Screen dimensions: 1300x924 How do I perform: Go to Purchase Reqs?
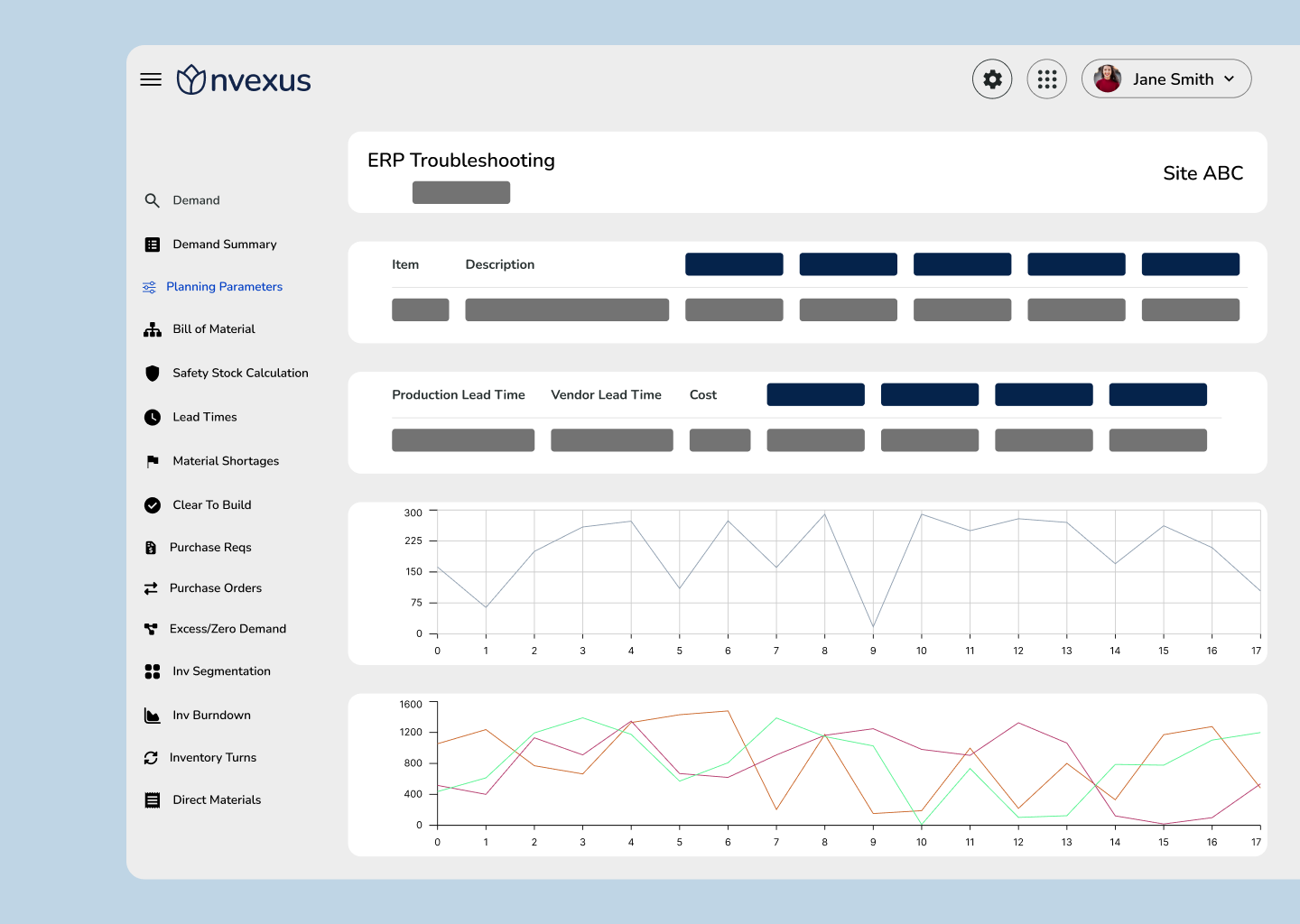click(210, 548)
